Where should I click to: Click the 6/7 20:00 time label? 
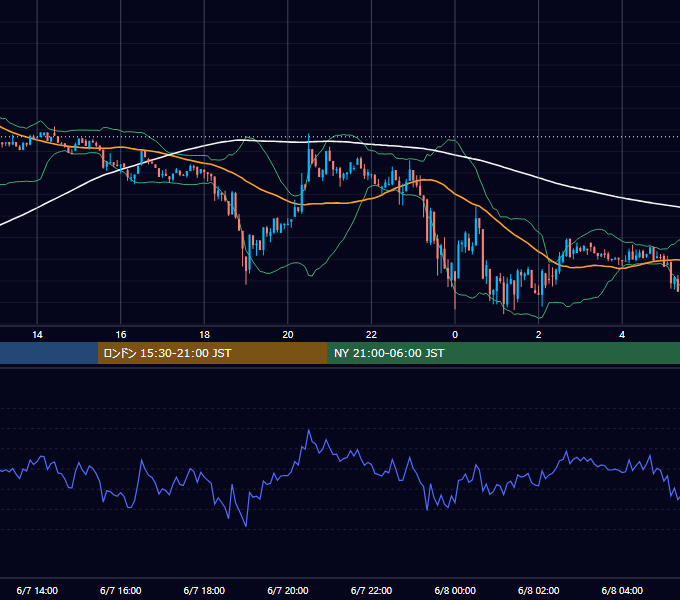(288, 591)
